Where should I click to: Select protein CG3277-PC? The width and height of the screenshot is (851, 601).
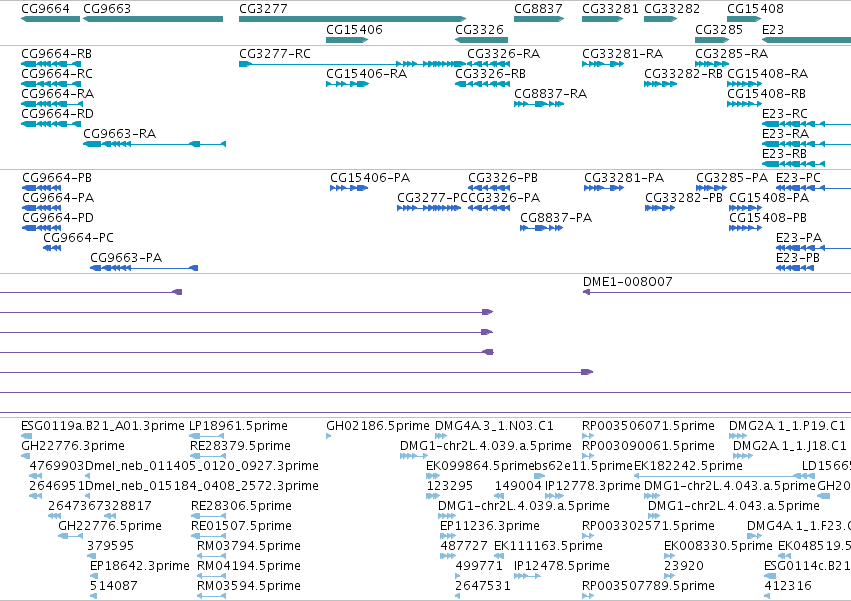[x=432, y=198]
